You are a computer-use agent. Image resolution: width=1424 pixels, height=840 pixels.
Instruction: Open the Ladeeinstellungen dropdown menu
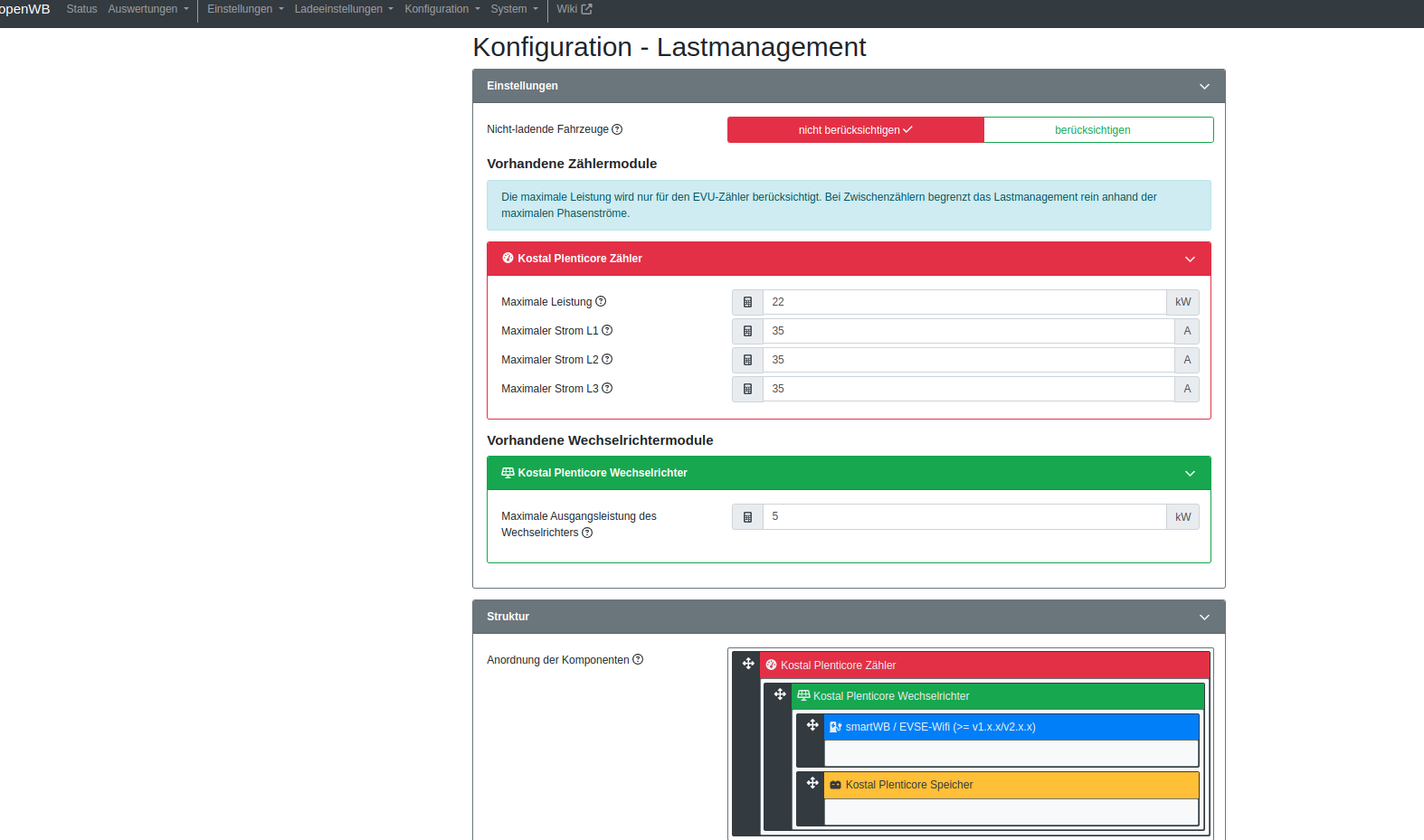[x=344, y=9]
